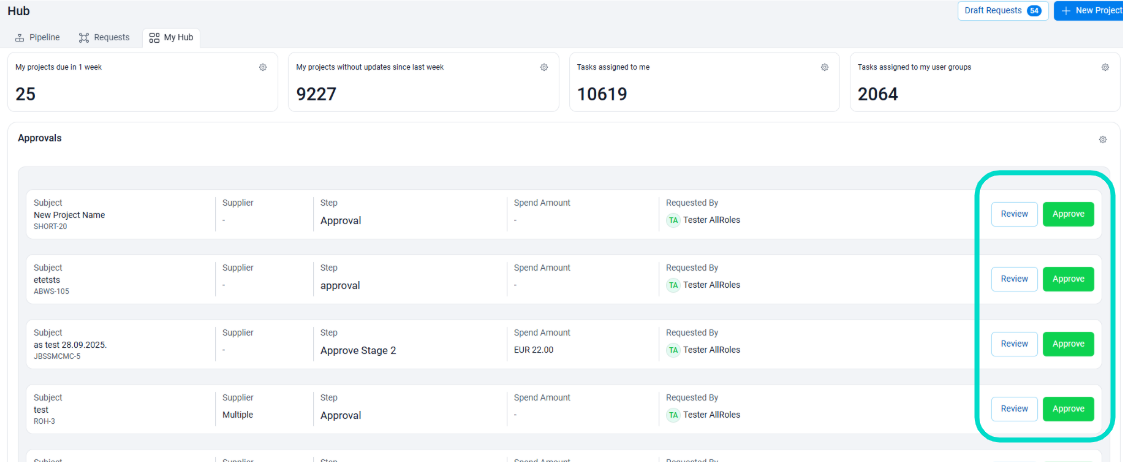Open settings gear for projects due in 1 week
Screen dimensions: 1123x462
click(x=263, y=67)
